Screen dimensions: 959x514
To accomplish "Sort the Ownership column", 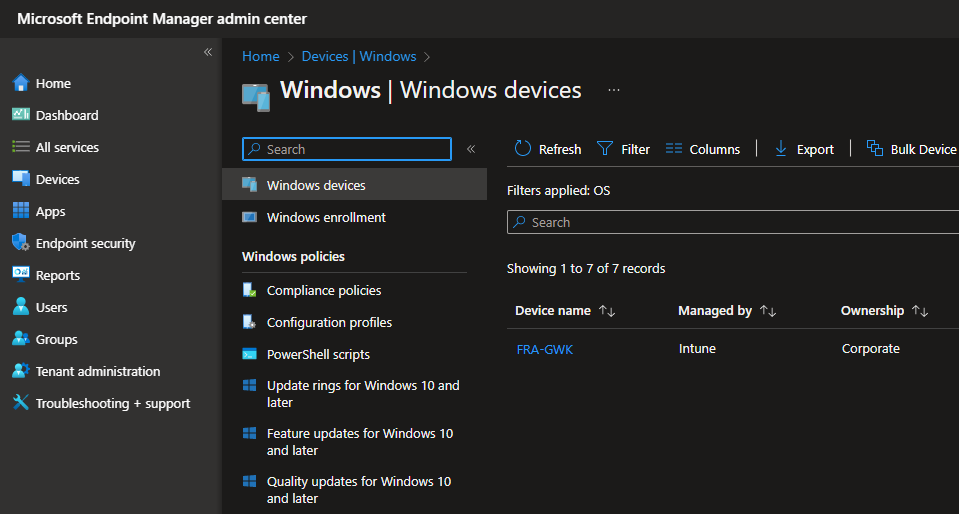I will point(920,311).
